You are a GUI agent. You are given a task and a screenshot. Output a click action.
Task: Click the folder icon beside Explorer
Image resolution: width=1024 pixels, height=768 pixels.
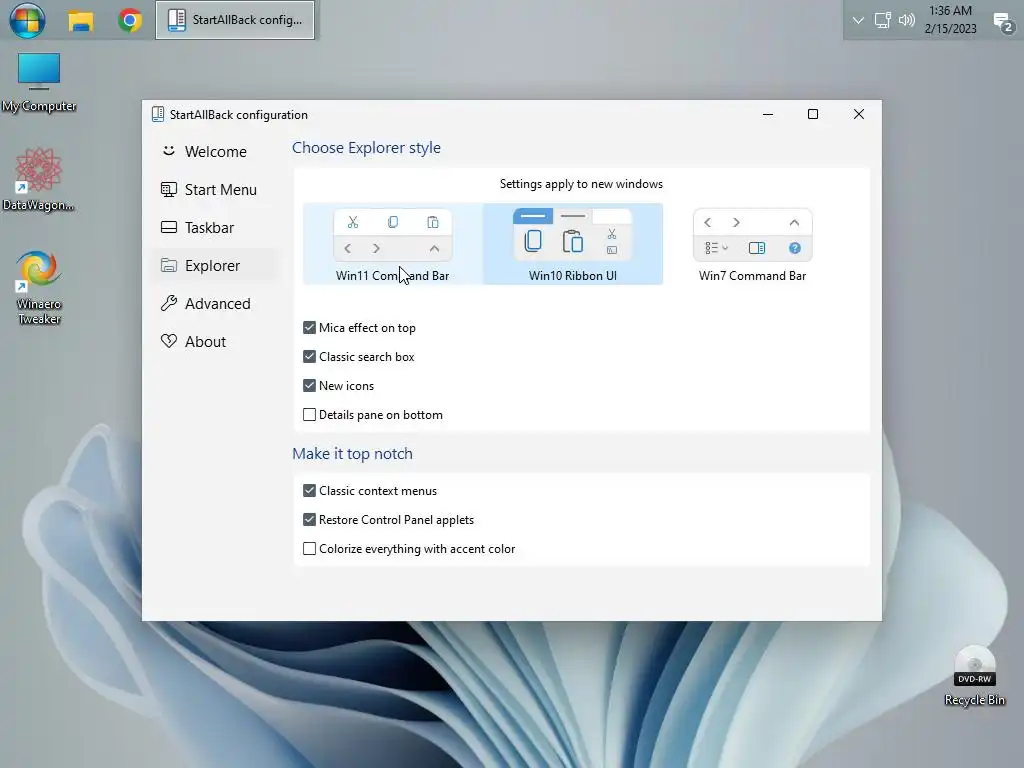click(168, 266)
